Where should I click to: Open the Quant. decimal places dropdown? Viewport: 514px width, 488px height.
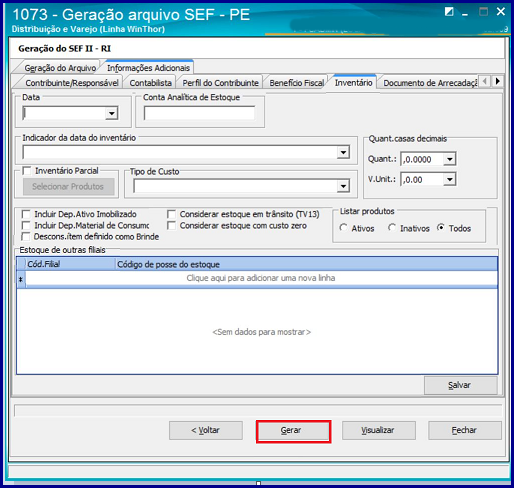(450, 159)
